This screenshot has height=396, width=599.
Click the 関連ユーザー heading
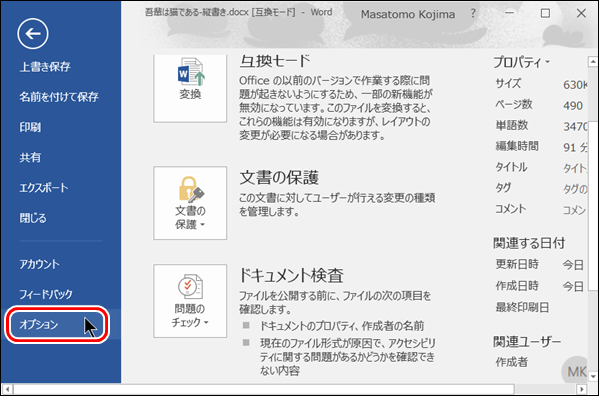tap(527, 341)
